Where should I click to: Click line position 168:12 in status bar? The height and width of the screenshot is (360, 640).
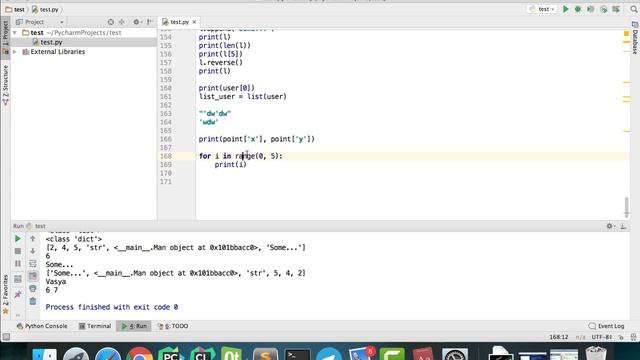tap(558, 337)
